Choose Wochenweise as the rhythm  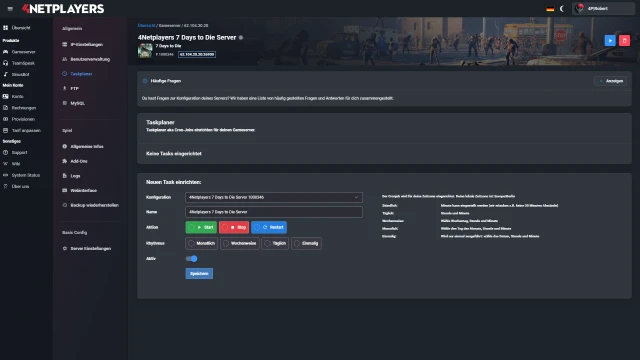[240, 243]
